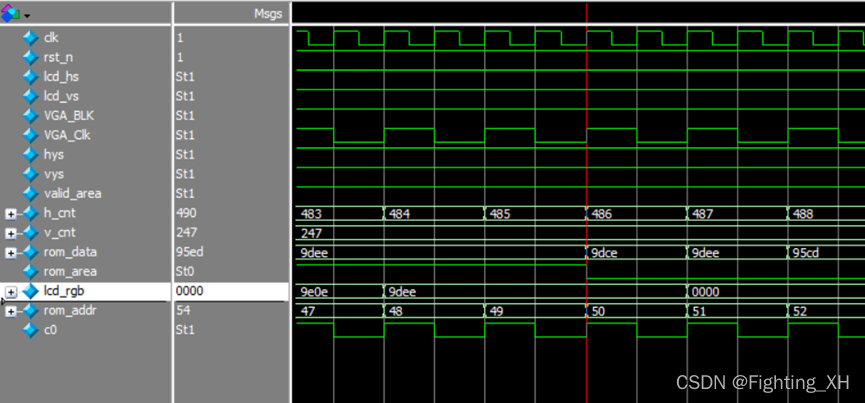Click rom_addr waveform value 47
This screenshot has width=865, height=403.
click(x=308, y=311)
